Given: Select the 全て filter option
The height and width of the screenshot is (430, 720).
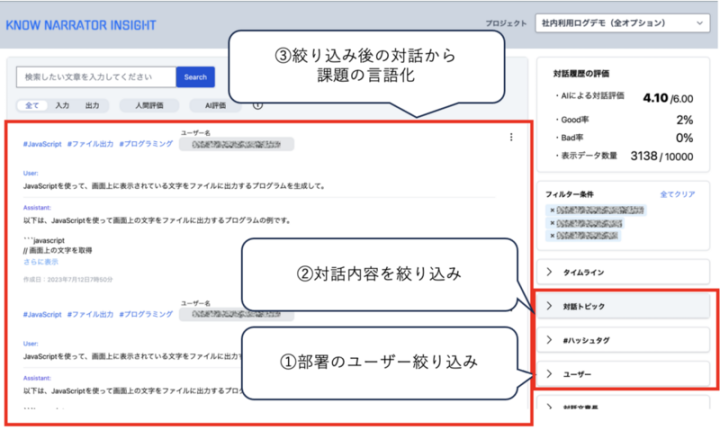Looking at the screenshot, I should 32,104.
